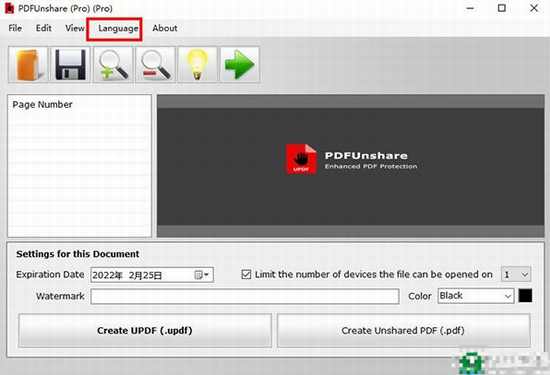Click into the Watermark text field
The height and width of the screenshot is (375, 550).
tap(245, 296)
